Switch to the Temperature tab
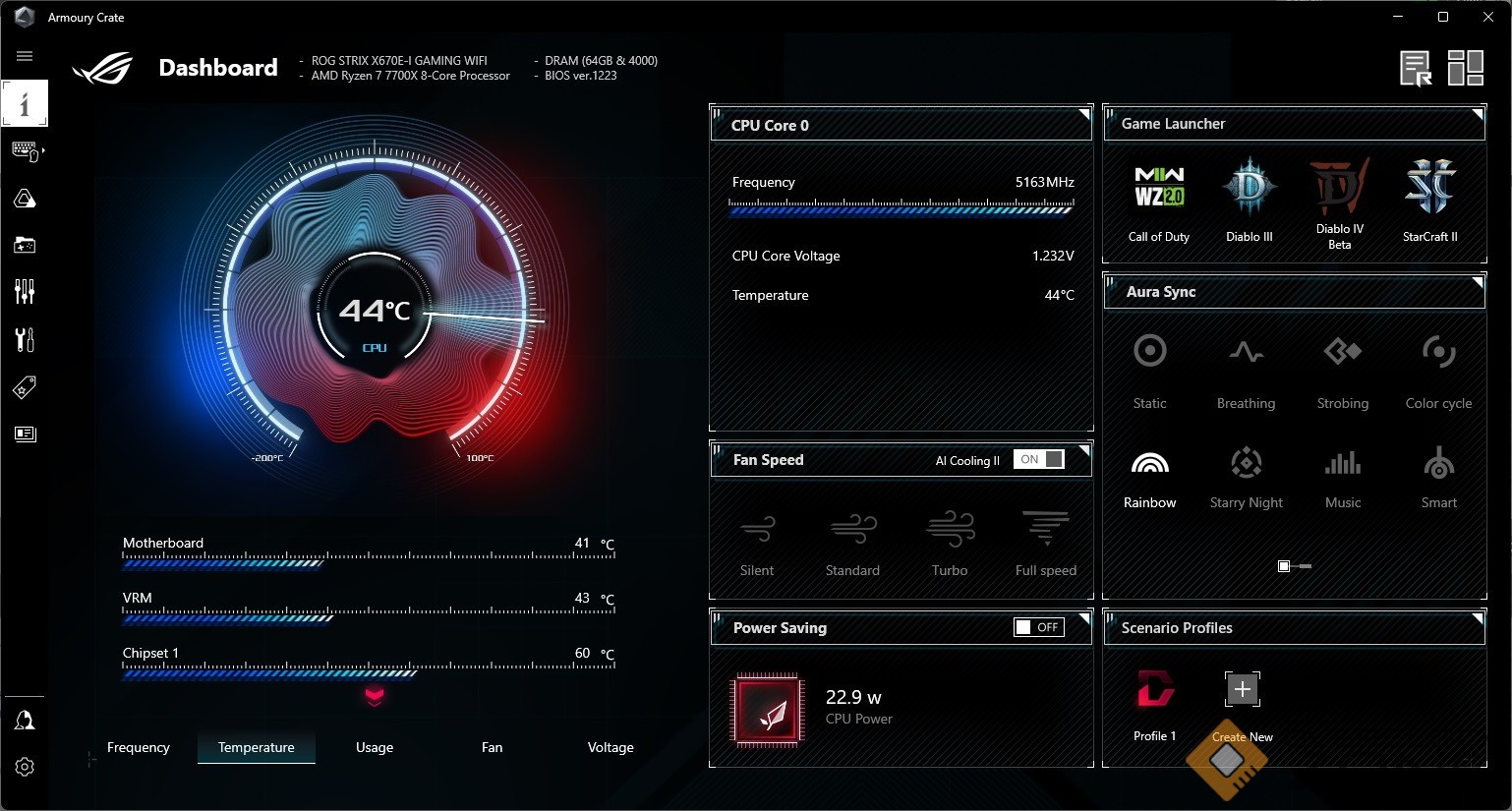This screenshot has height=811, width=1512. point(257,747)
